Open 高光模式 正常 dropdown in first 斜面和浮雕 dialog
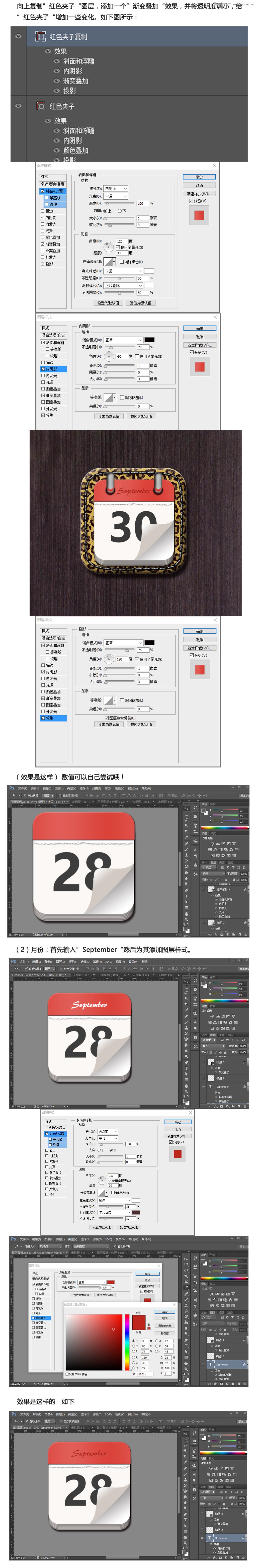Screen dimensions: 257x1568 pyautogui.click(x=123, y=271)
